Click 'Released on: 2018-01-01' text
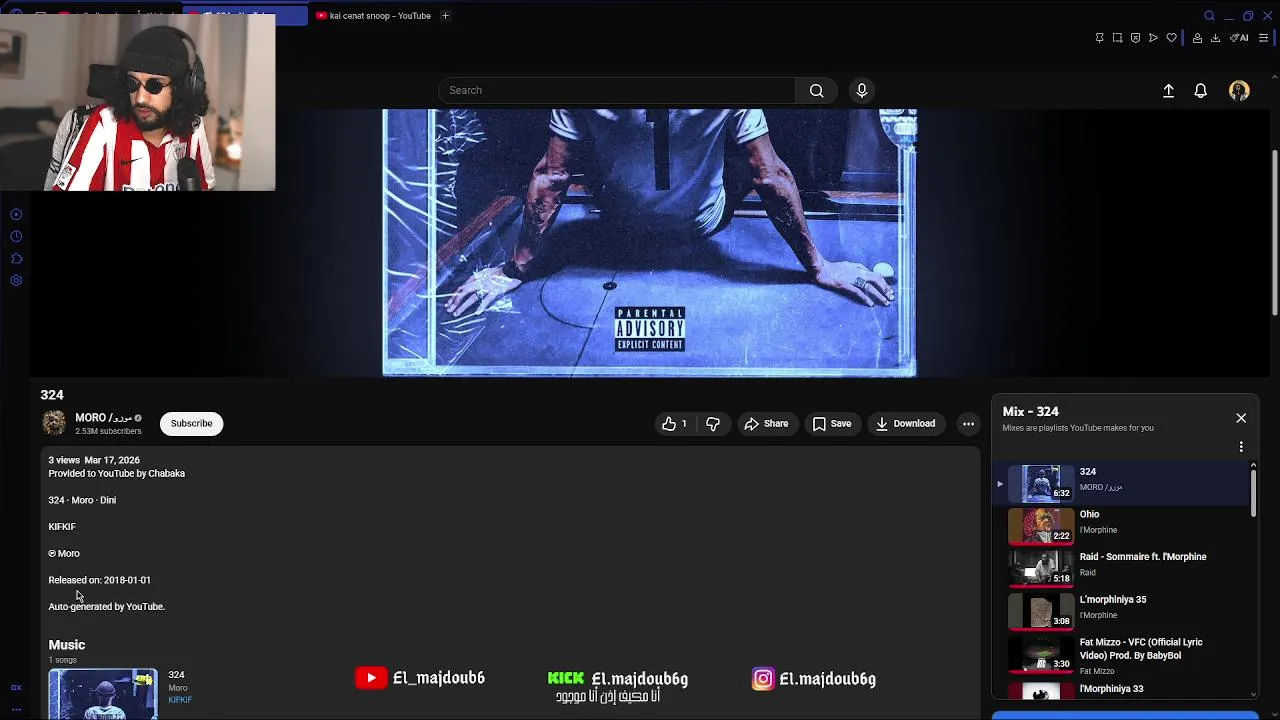The image size is (1280, 720). point(99,580)
